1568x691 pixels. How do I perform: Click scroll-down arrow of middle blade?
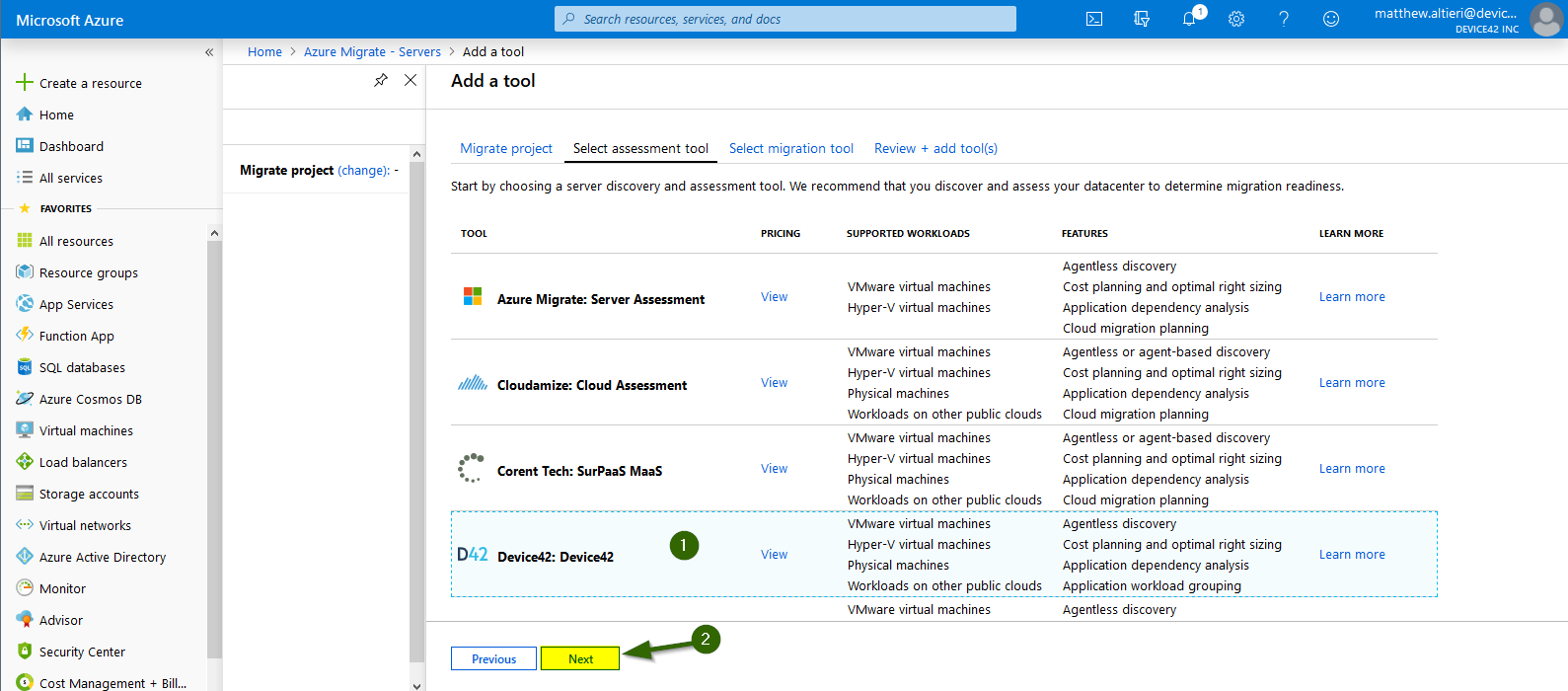click(x=416, y=684)
